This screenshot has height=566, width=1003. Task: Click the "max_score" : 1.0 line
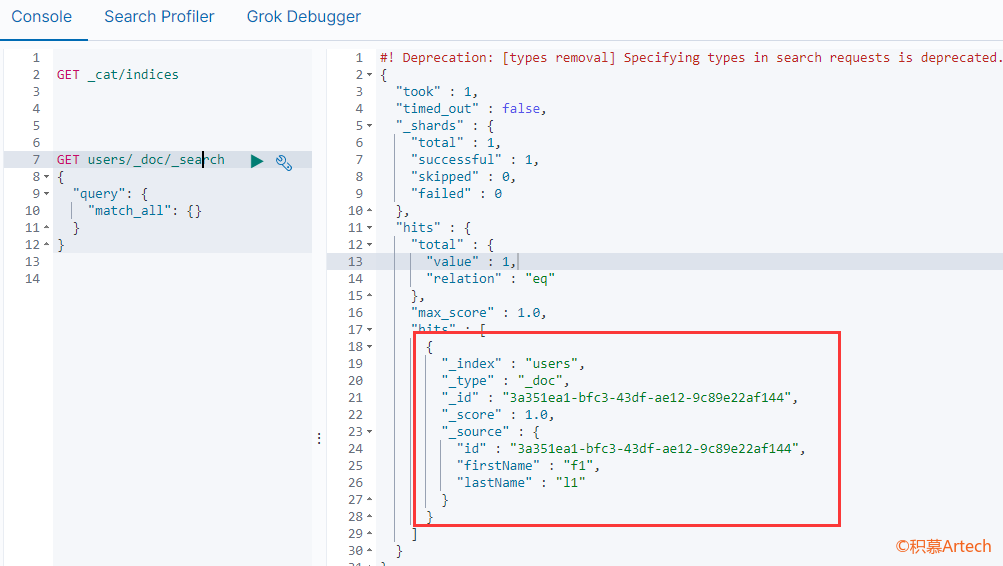pos(478,313)
